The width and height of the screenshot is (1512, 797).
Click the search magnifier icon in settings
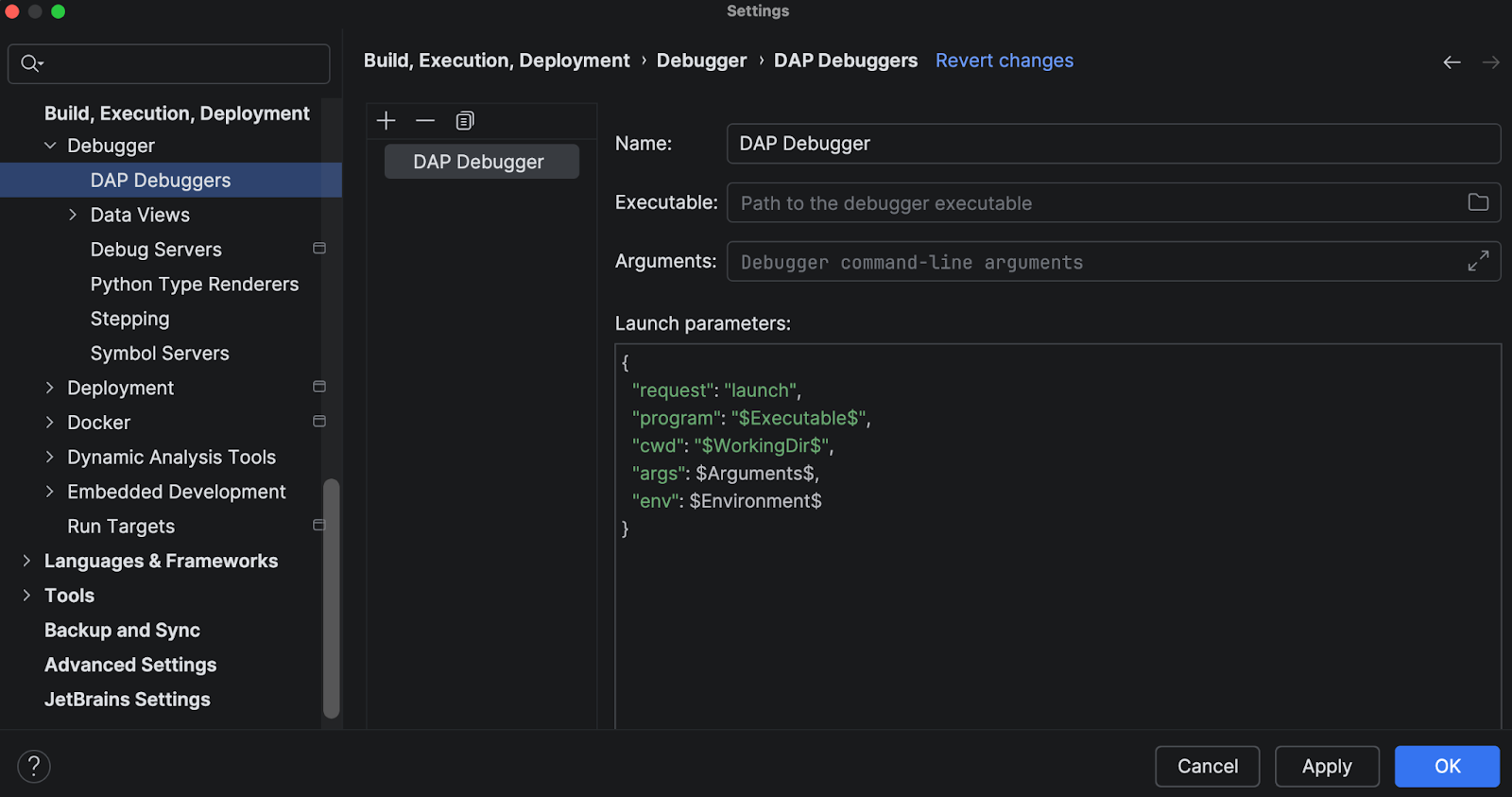31,63
